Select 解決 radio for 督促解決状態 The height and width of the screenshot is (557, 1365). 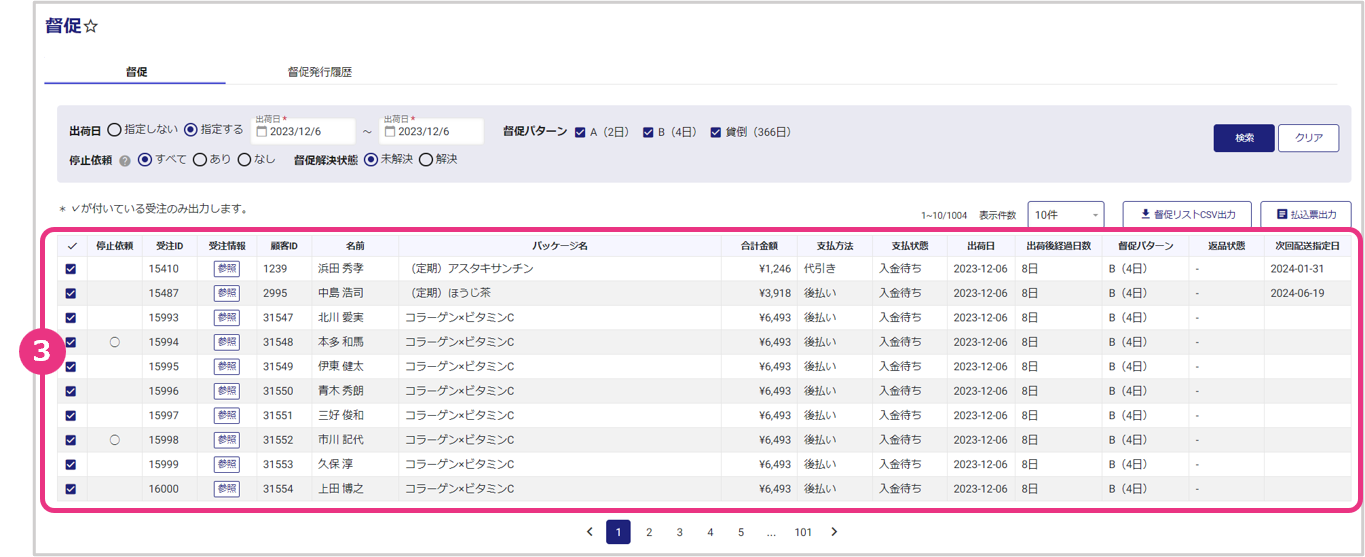(426, 159)
